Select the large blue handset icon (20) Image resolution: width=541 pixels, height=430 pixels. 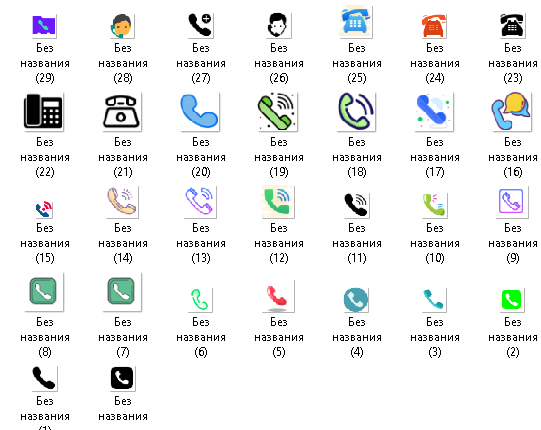pos(199,111)
